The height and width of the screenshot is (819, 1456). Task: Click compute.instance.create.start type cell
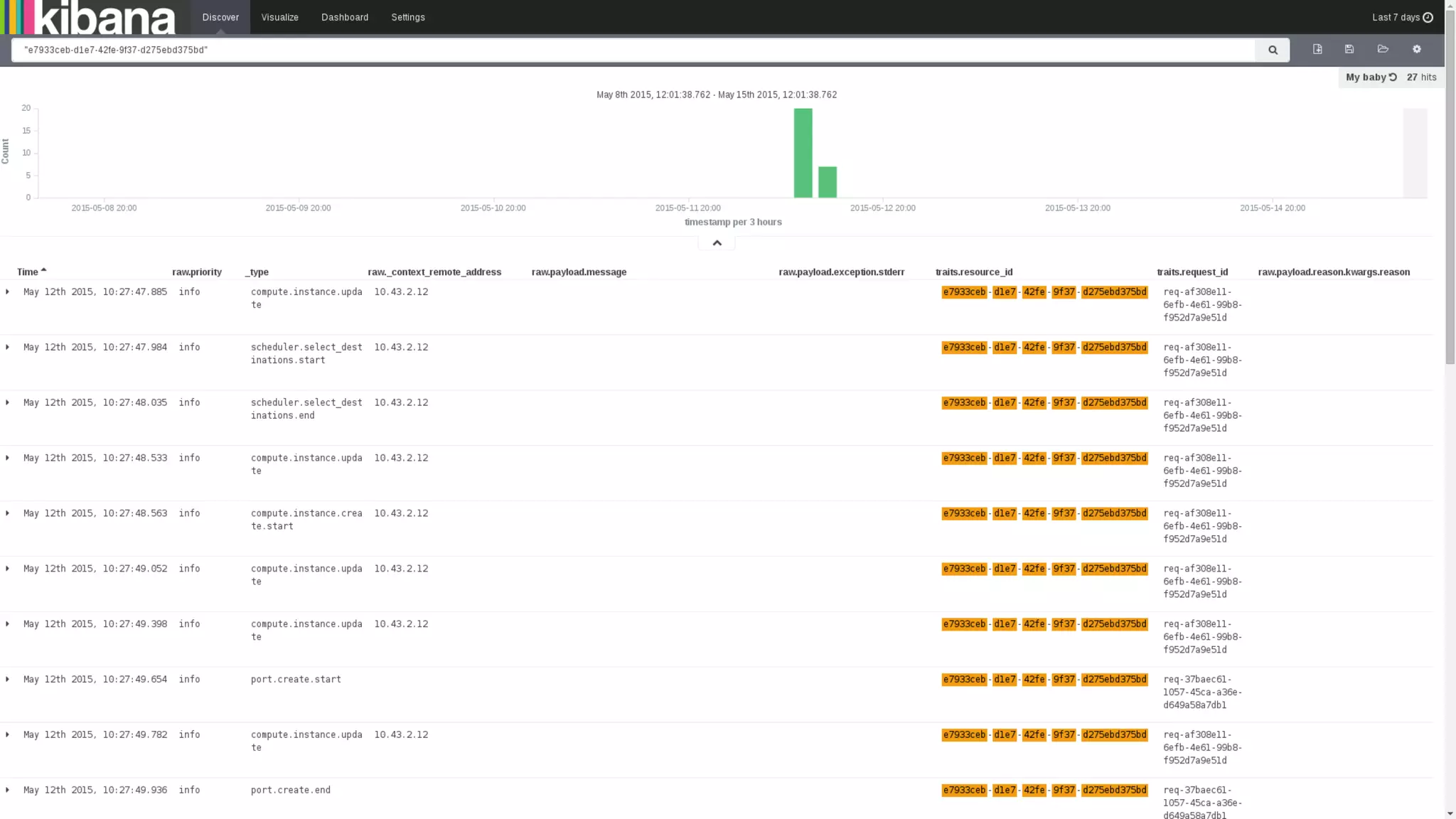tap(306, 520)
